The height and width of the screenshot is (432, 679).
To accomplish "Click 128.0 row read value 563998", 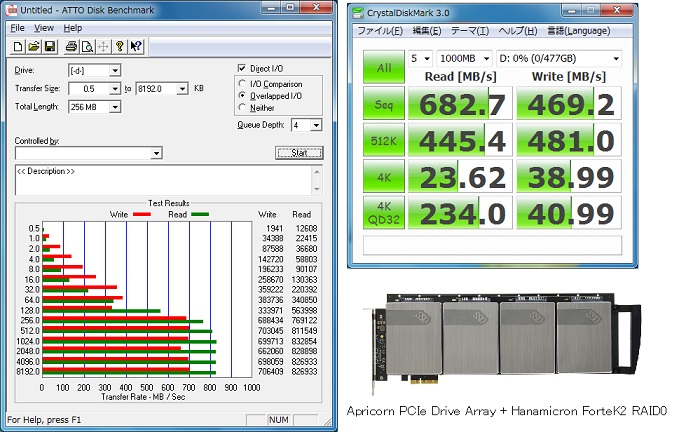I will coord(304,310).
